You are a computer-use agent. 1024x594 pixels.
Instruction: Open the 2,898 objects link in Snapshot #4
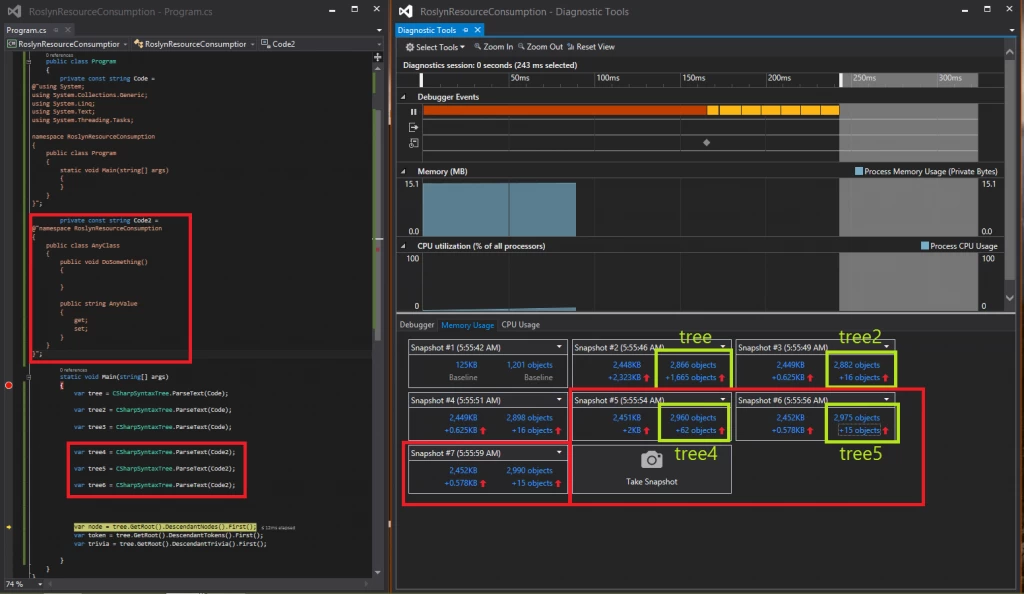point(530,418)
